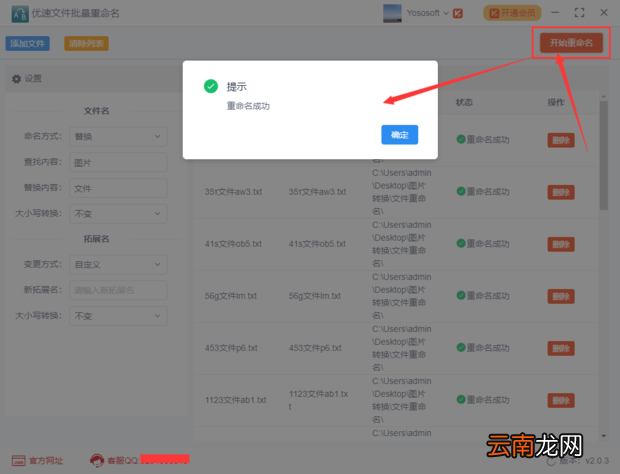Click the 操作 column header
620x474 pixels.
(x=556, y=102)
